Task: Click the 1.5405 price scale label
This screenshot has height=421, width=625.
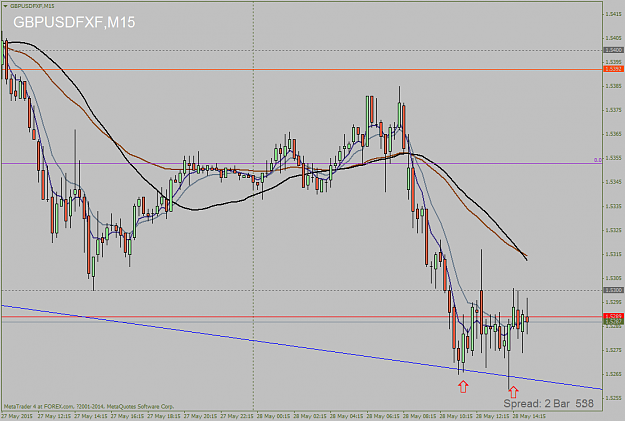Action: click(613, 38)
